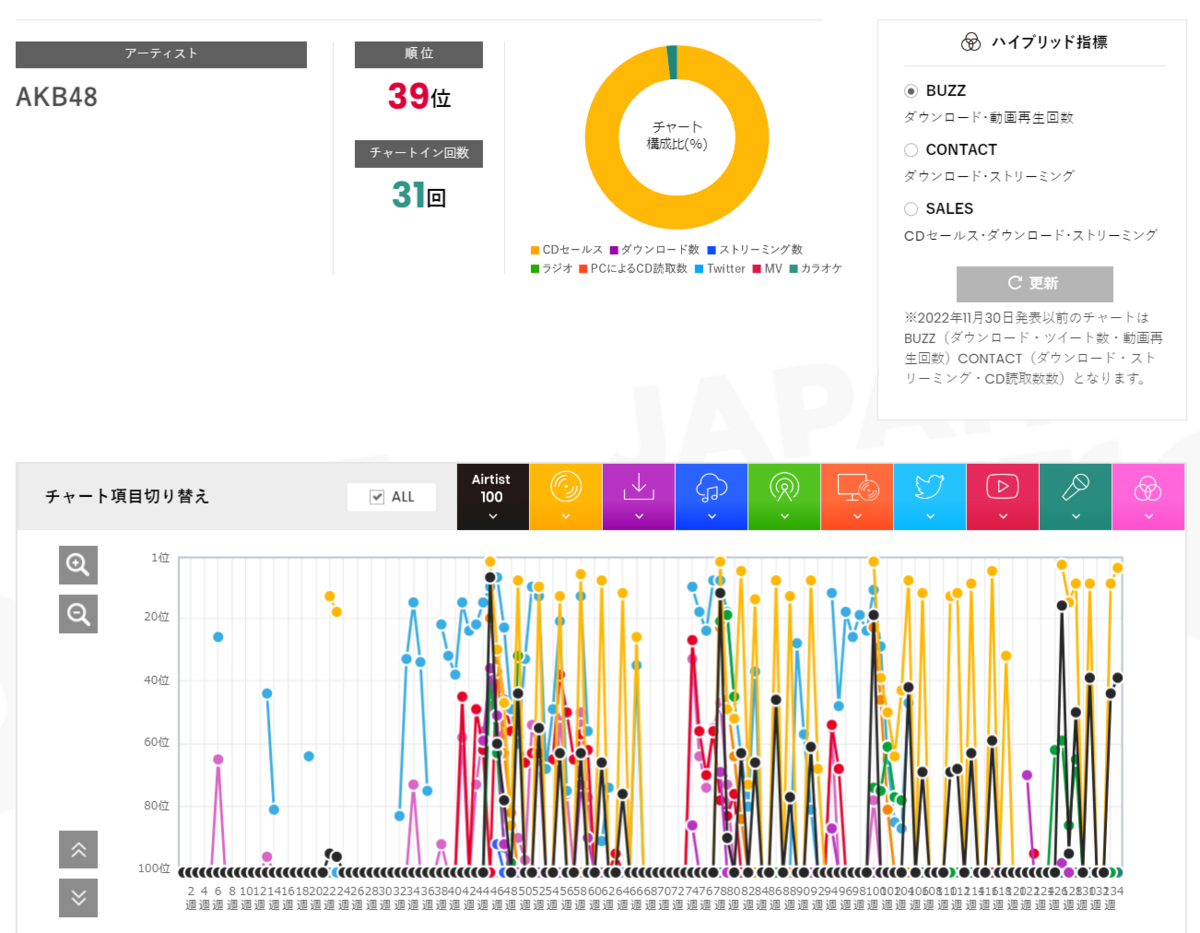Expand chevron under the pink hybrid tab
Viewport: 1200px width, 933px height.
tap(1148, 517)
